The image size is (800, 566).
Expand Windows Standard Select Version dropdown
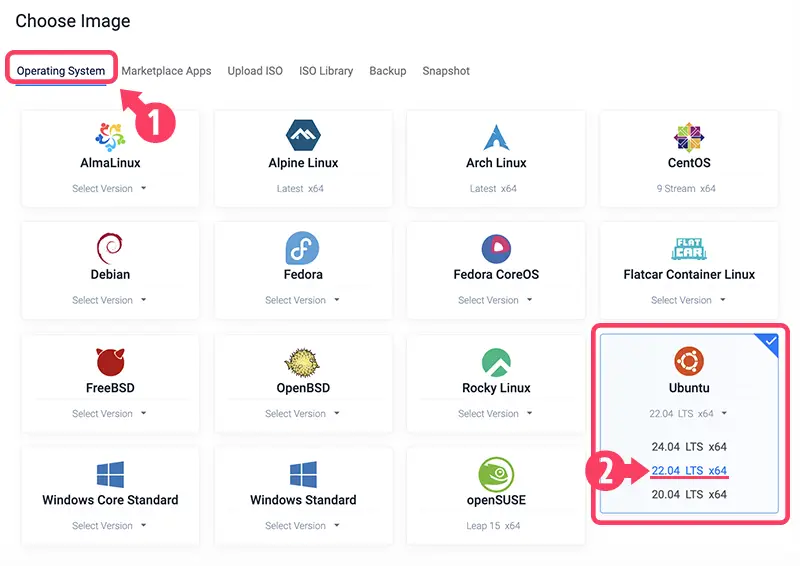pyautogui.click(x=302, y=526)
